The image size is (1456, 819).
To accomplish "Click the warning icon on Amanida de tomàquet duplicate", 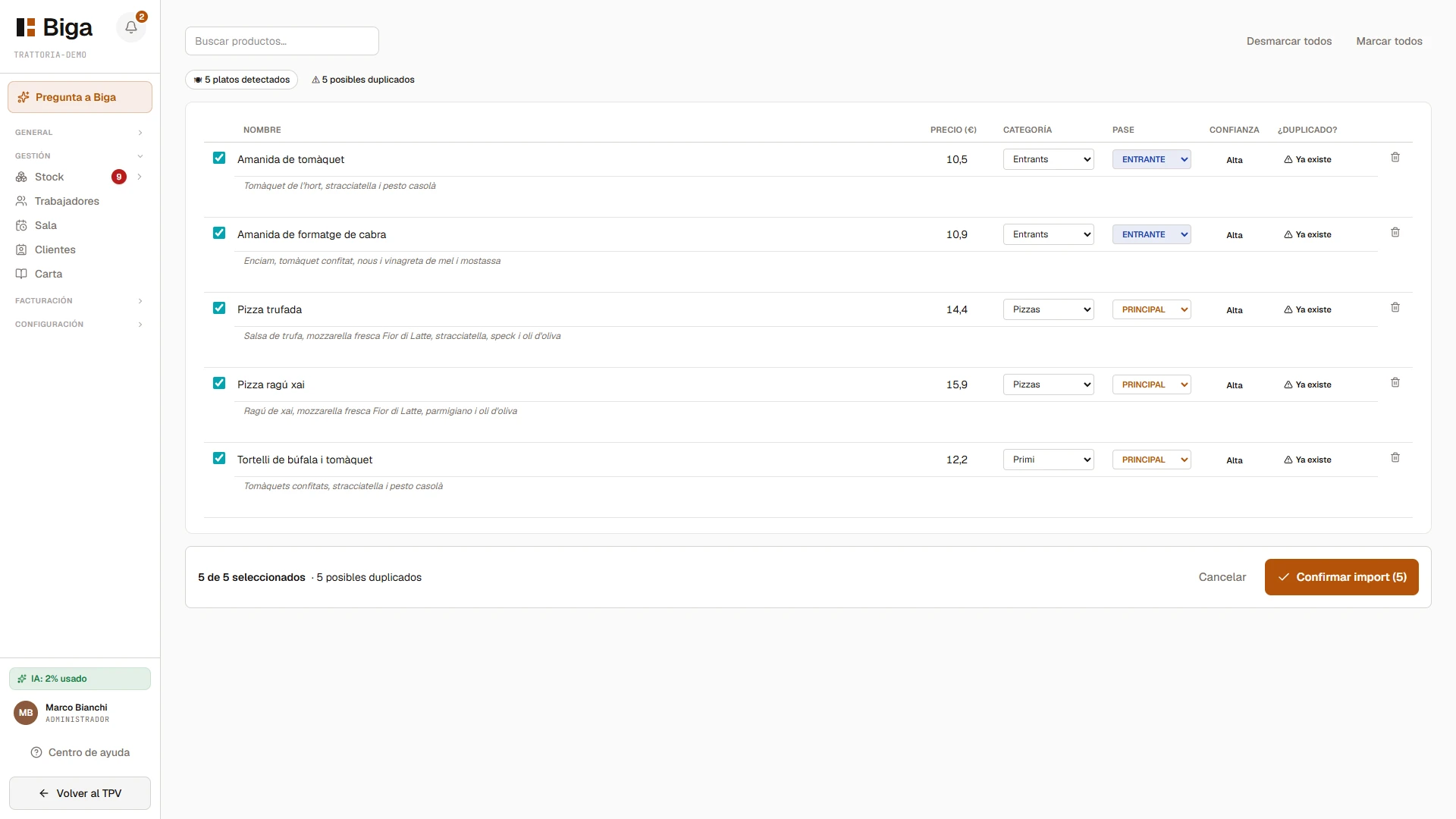I will pos(1288,160).
